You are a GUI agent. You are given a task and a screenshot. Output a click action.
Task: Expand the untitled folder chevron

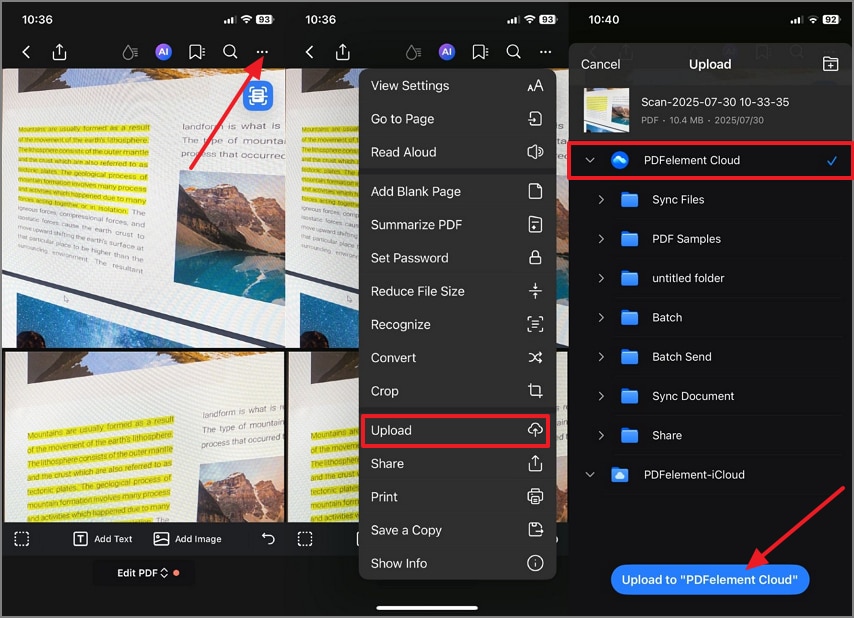tap(601, 278)
